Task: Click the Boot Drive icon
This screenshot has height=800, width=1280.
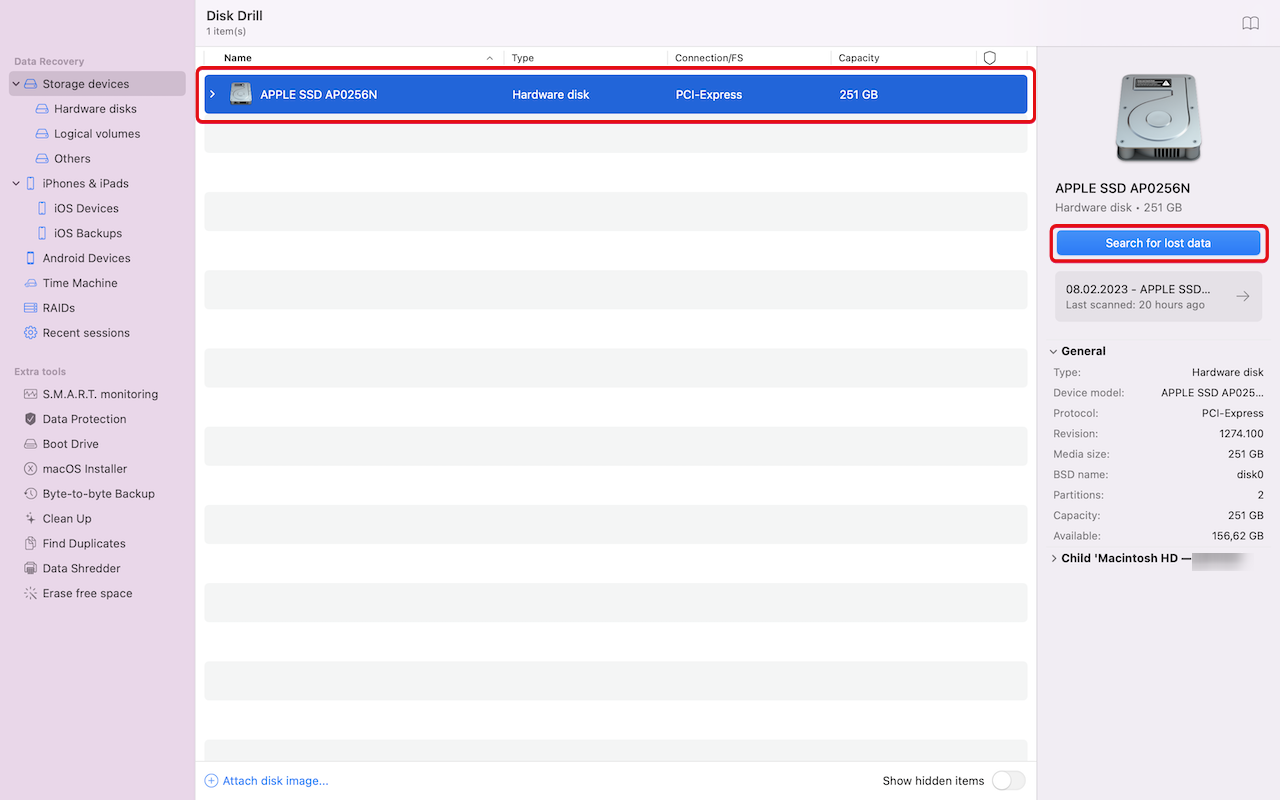Action: pyautogui.click(x=30, y=444)
